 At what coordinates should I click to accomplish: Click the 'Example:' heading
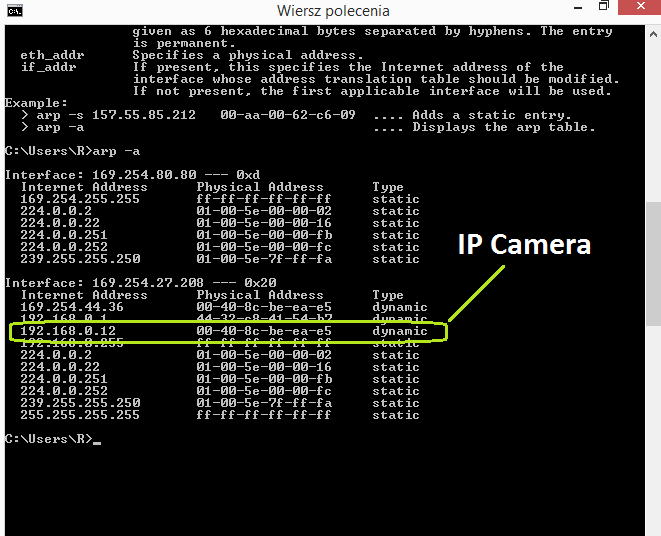tap(36, 104)
